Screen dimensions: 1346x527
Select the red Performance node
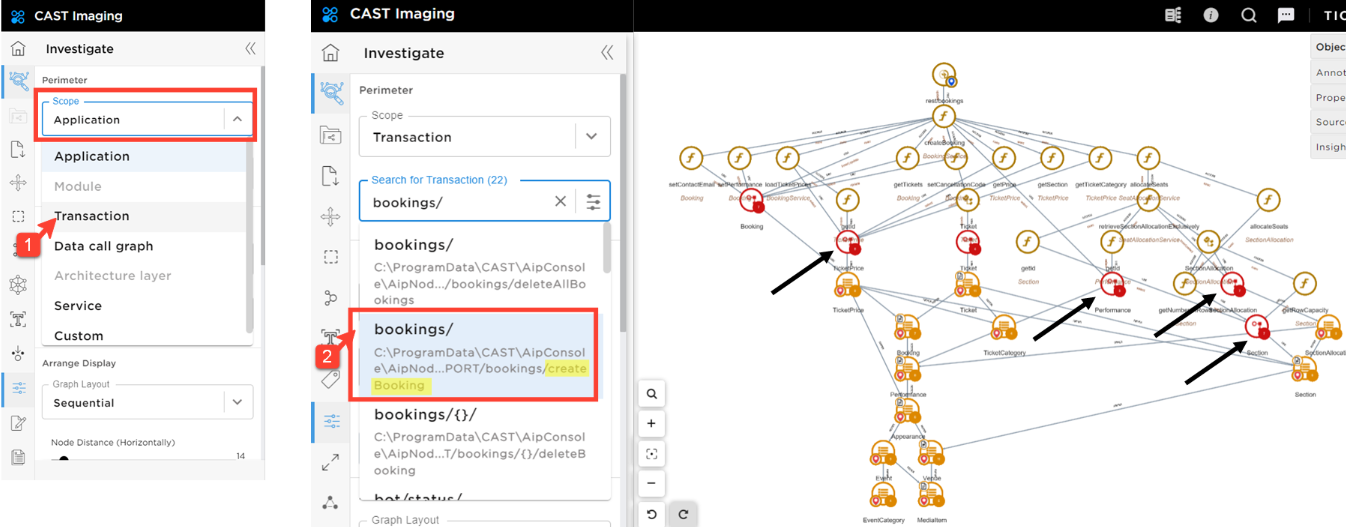point(1112,284)
